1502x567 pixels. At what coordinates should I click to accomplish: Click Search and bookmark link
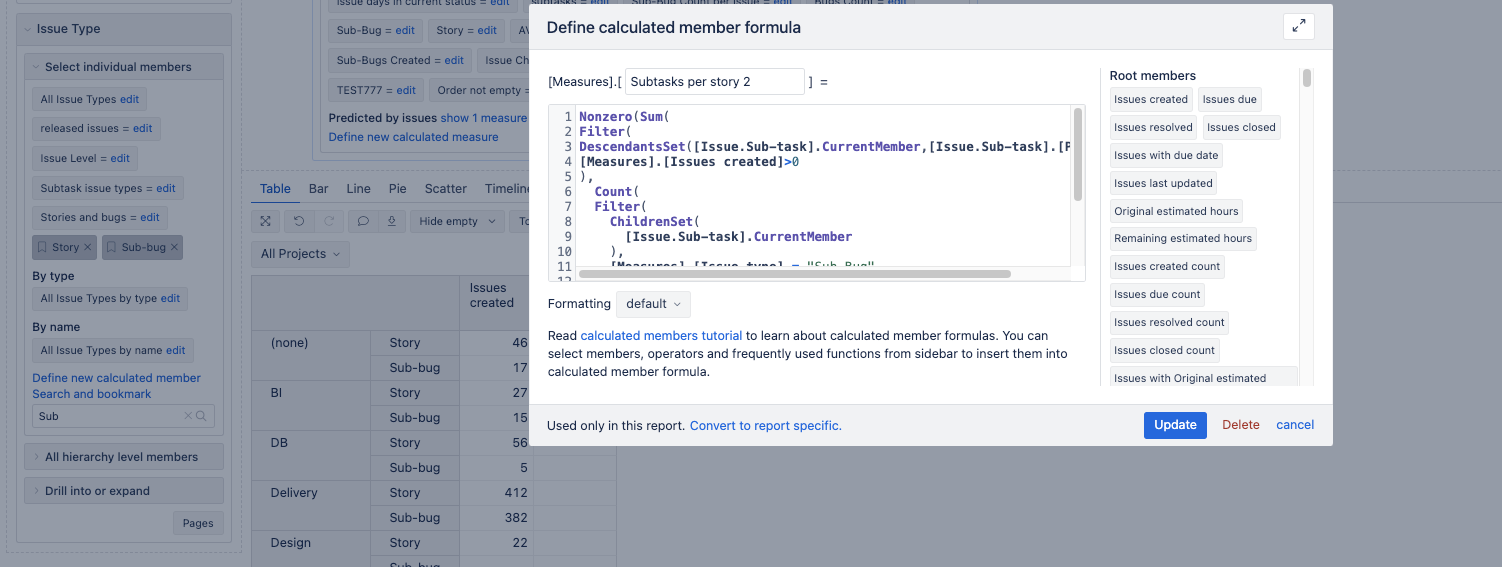coord(91,394)
